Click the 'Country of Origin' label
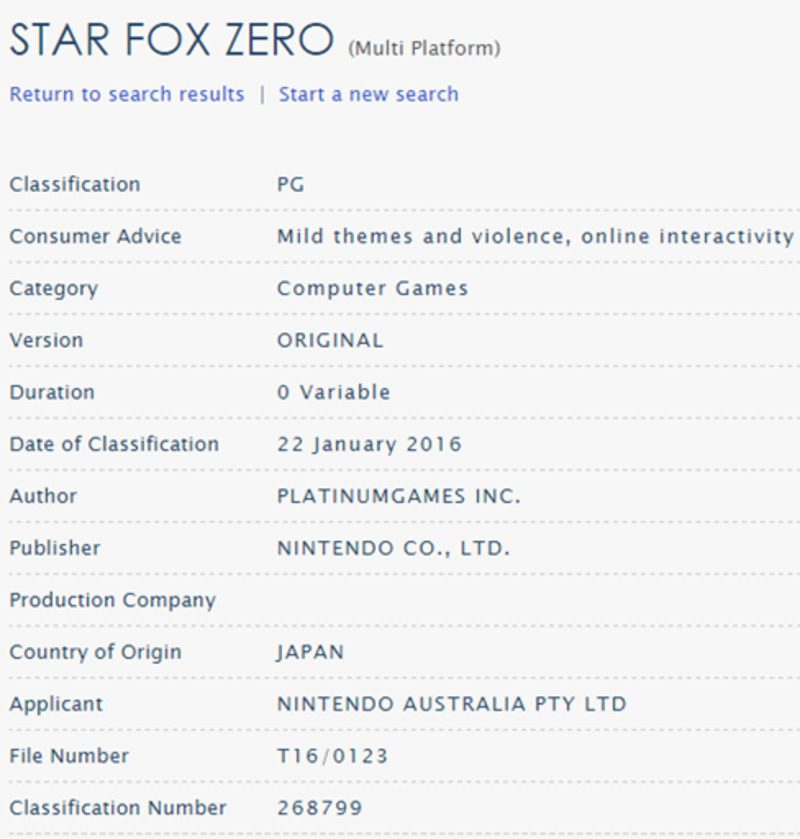 point(95,652)
